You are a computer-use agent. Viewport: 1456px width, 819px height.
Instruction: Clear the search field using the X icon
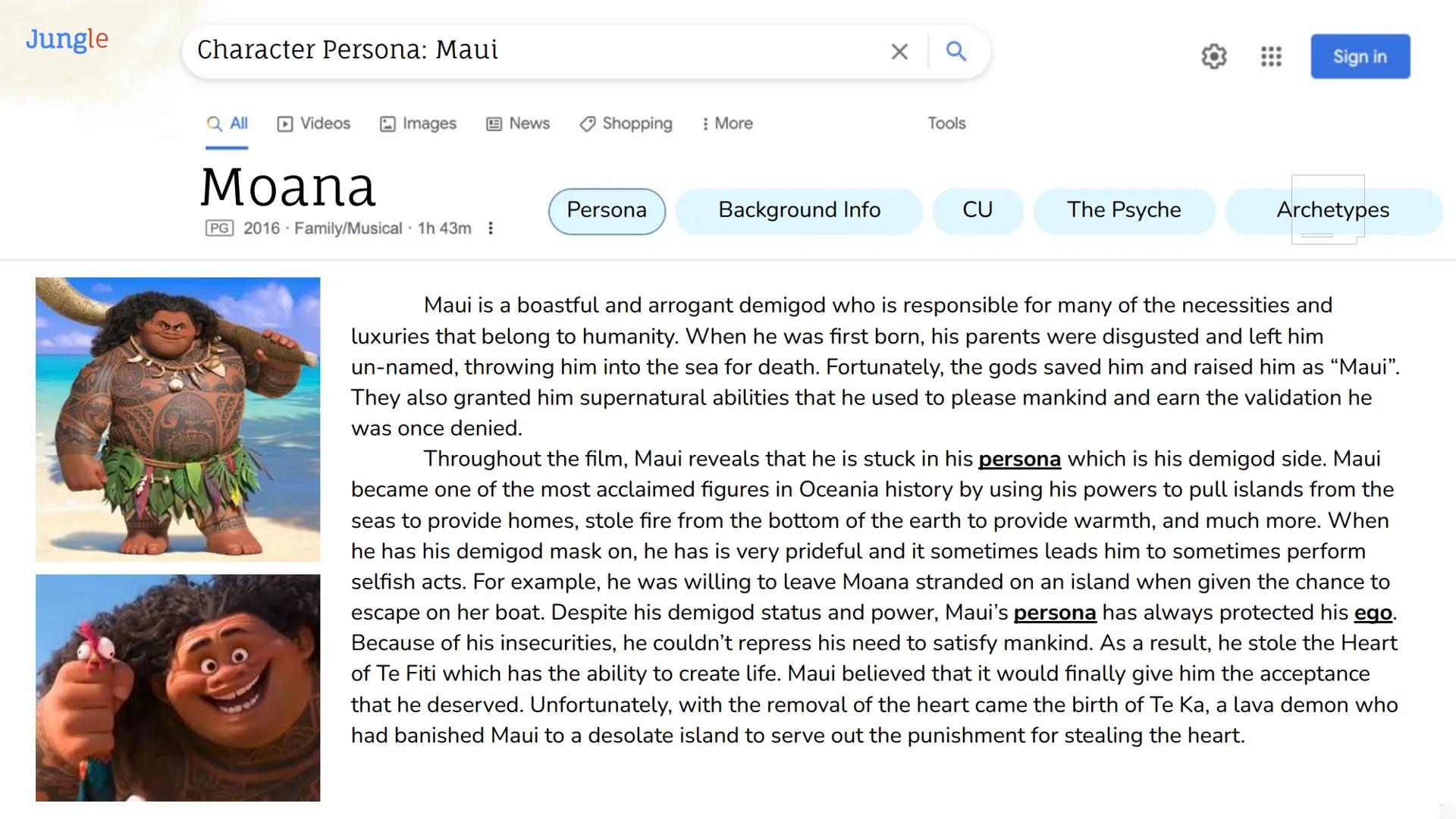tap(899, 52)
